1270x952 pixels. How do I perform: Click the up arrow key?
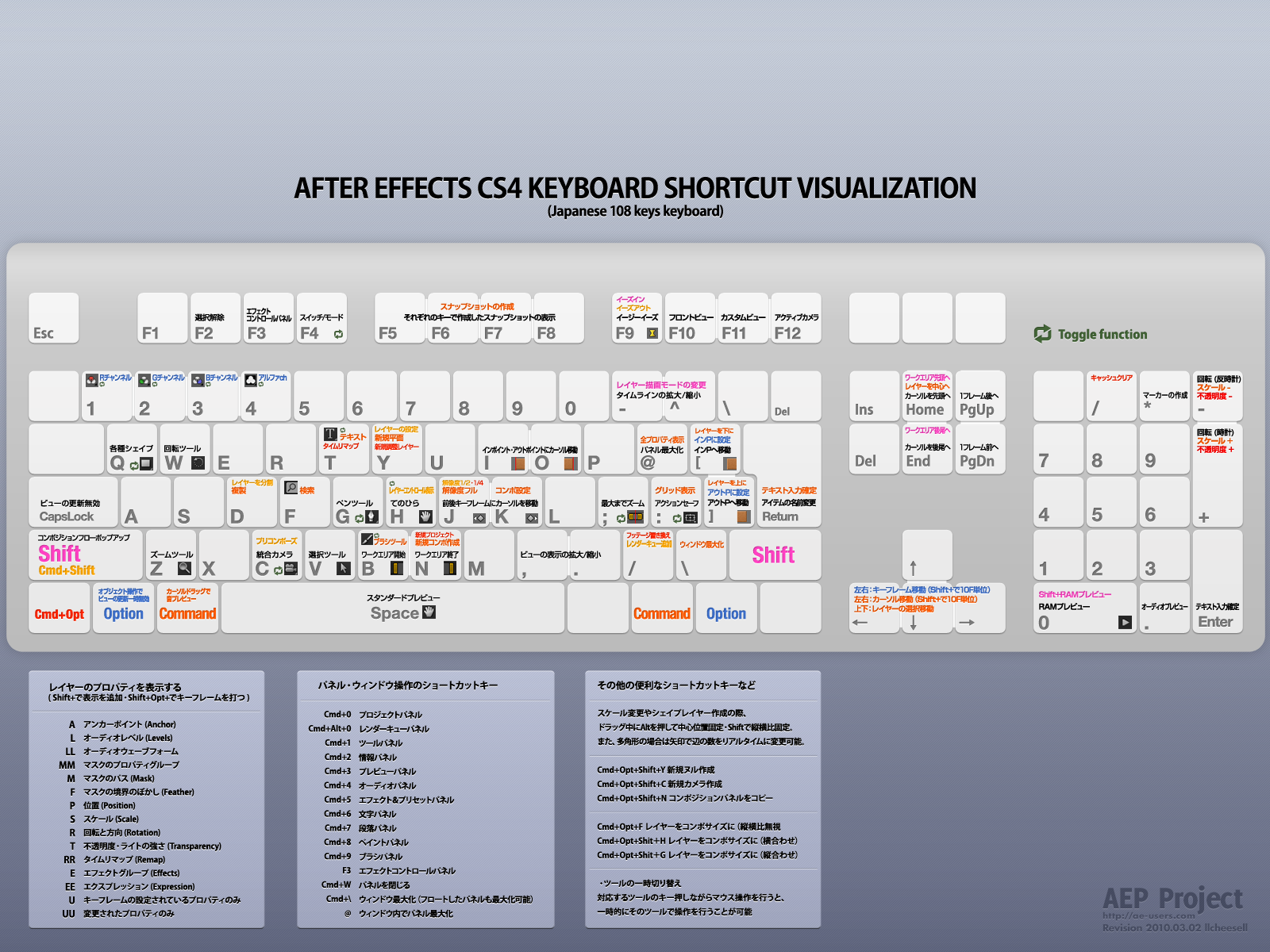(x=927, y=555)
